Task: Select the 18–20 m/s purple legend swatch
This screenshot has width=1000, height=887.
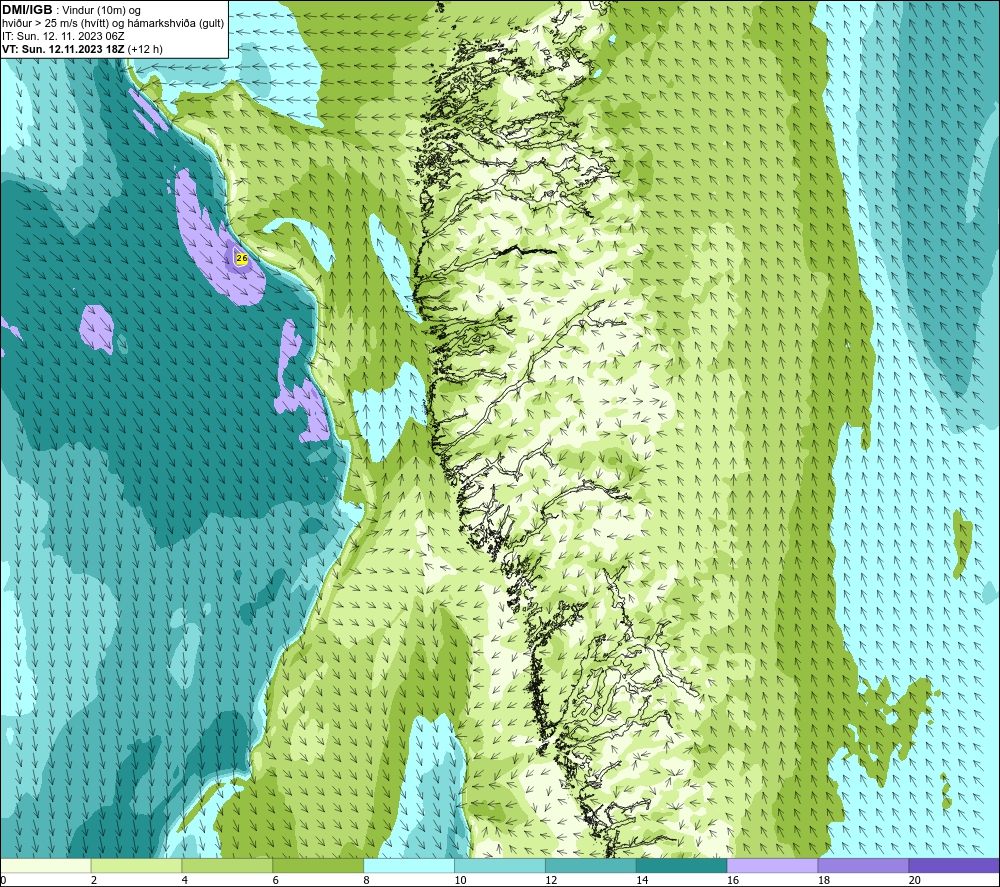Action: click(x=864, y=865)
